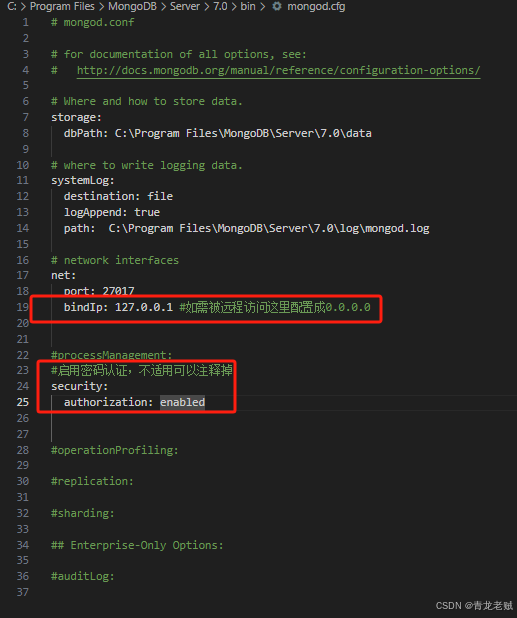The width and height of the screenshot is (517, 618).
Task: Click the 'security:' key
Action: 79,386
